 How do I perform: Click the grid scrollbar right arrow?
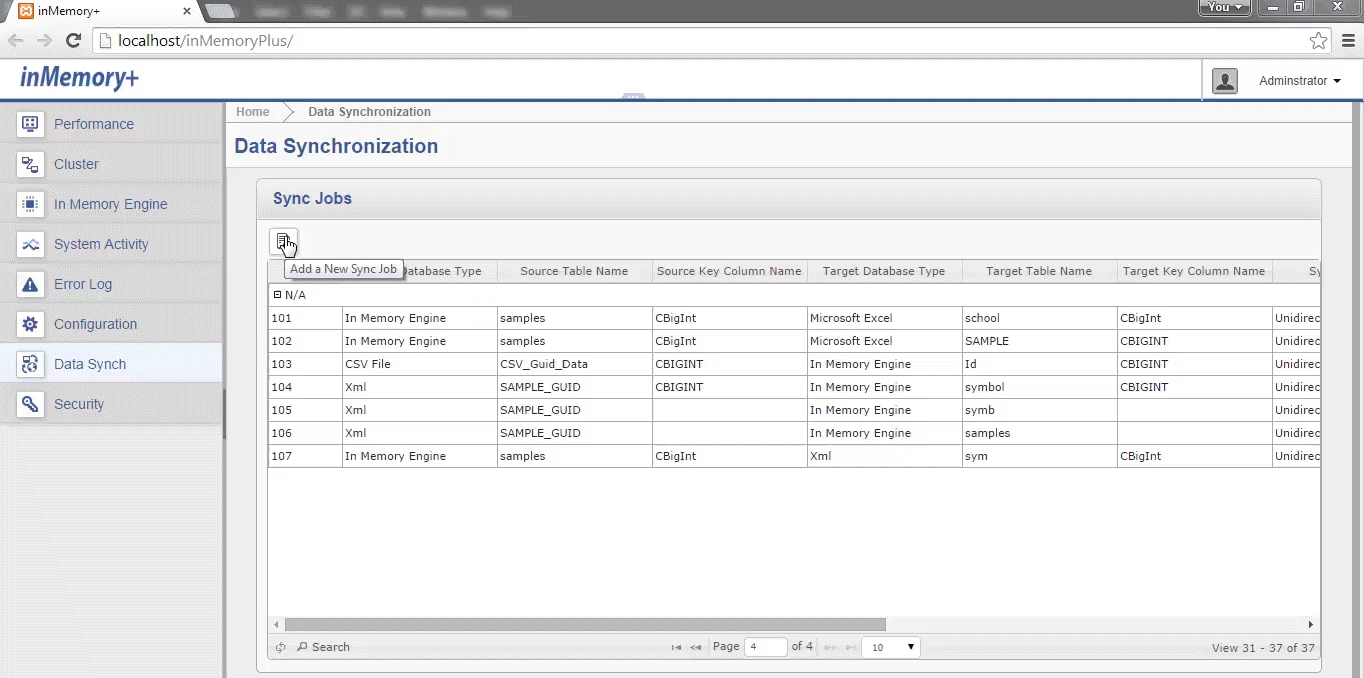pyautogui.click(x=1312, y=624)
